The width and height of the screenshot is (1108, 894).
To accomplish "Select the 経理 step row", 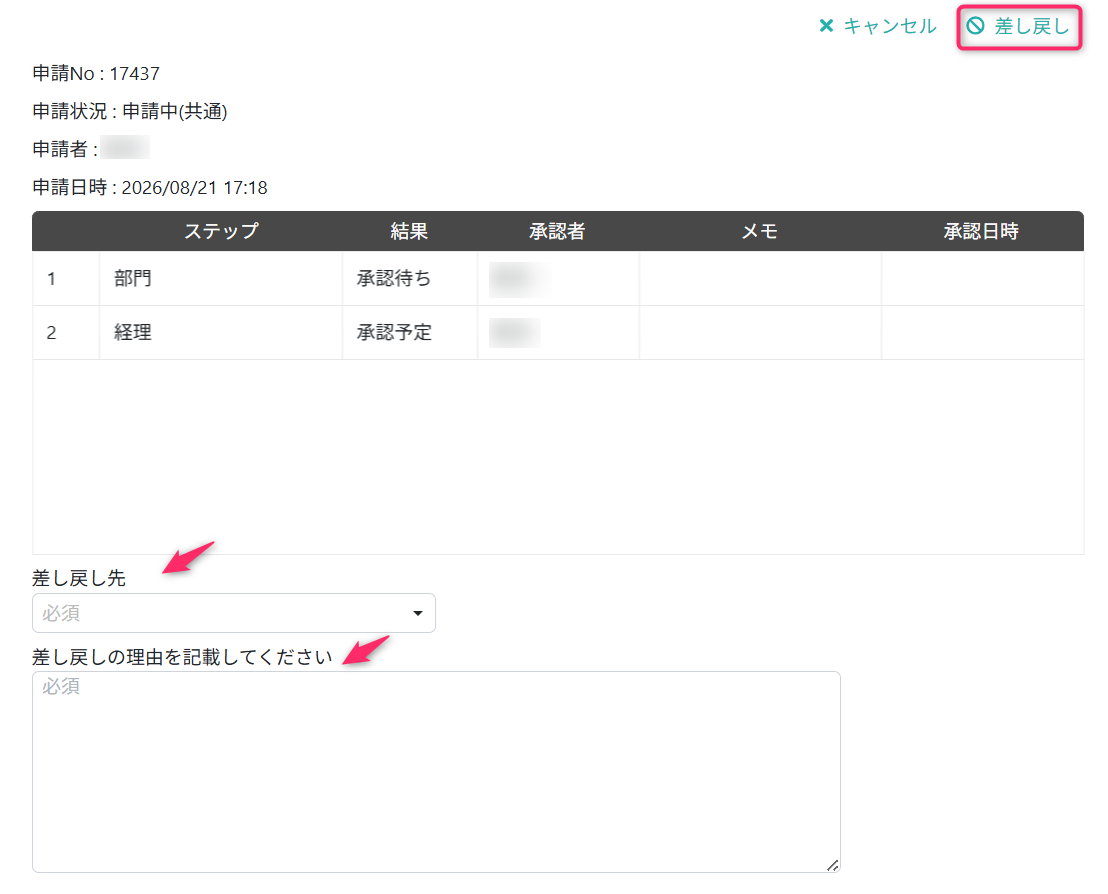I will coord(558,333).
